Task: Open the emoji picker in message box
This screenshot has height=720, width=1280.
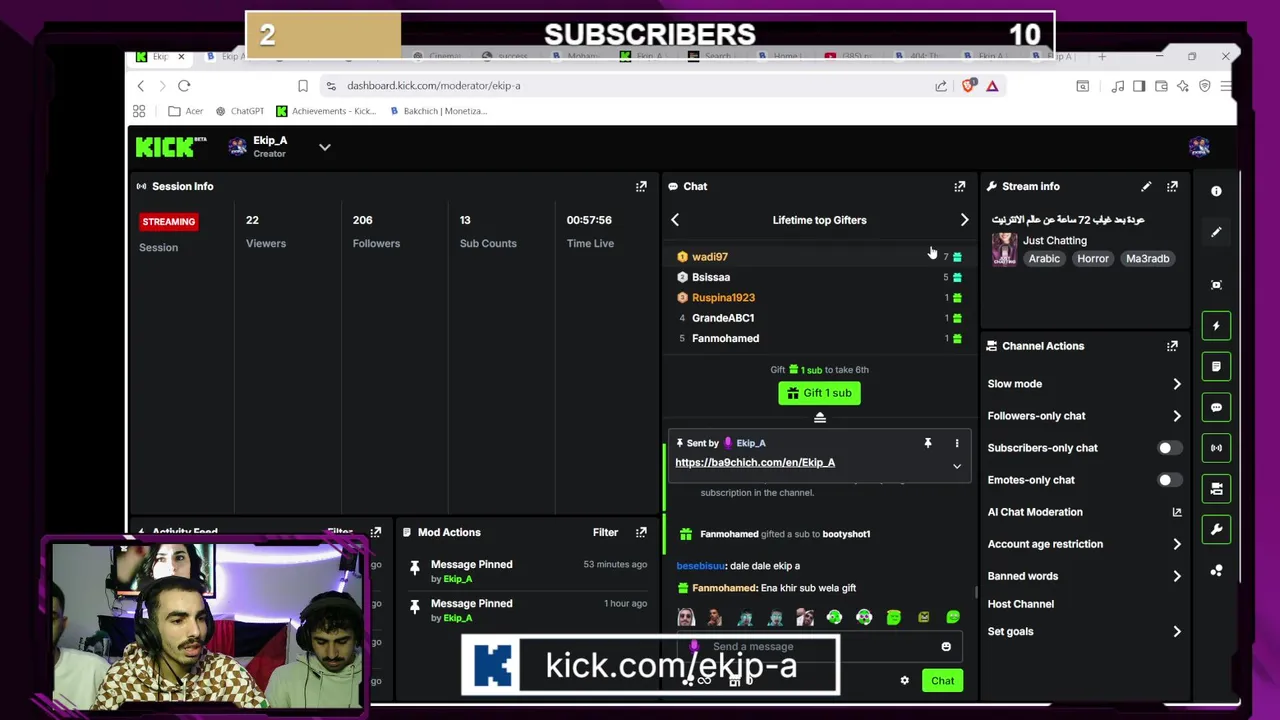Action: coord(946,647)
